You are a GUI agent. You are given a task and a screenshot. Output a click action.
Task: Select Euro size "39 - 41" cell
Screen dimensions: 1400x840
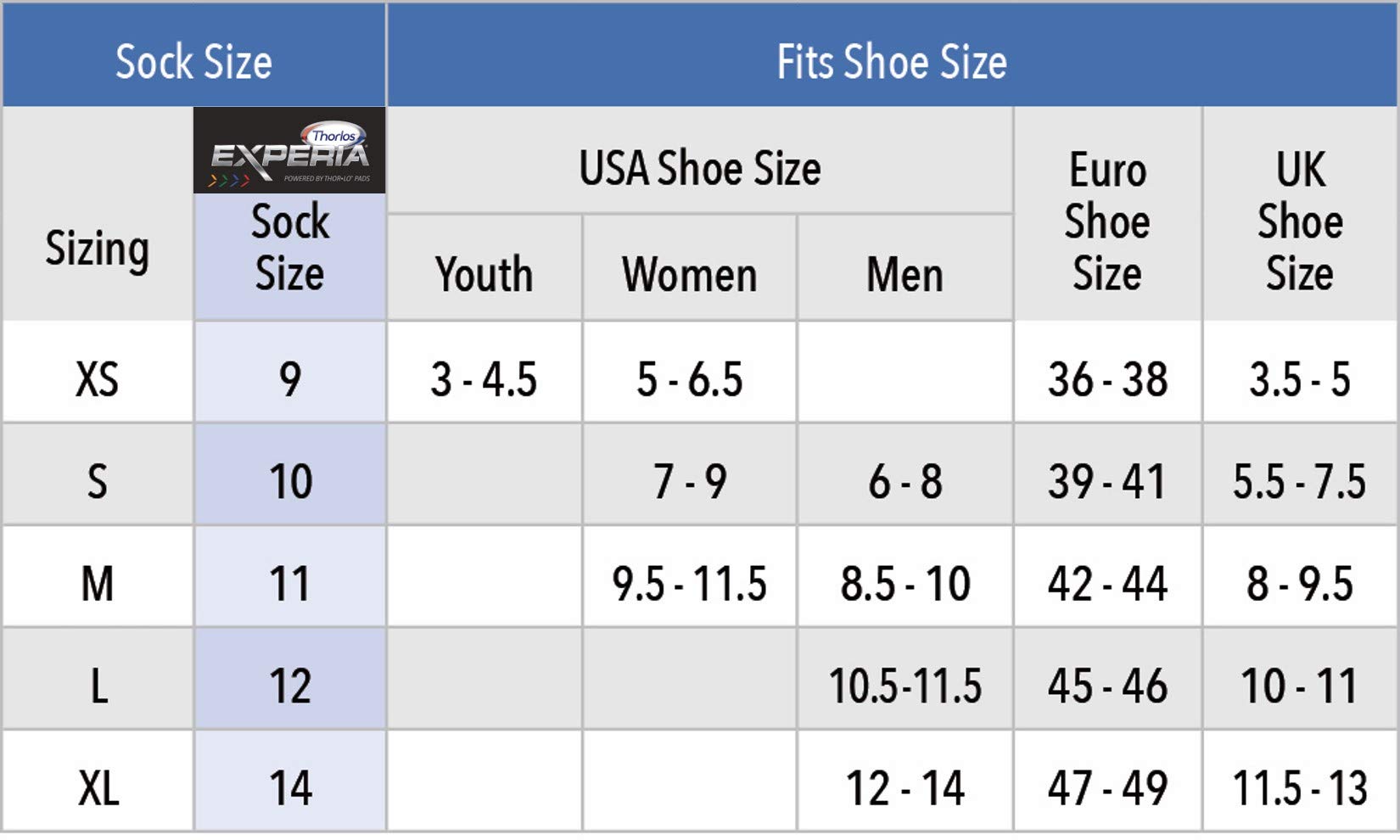1107,481
